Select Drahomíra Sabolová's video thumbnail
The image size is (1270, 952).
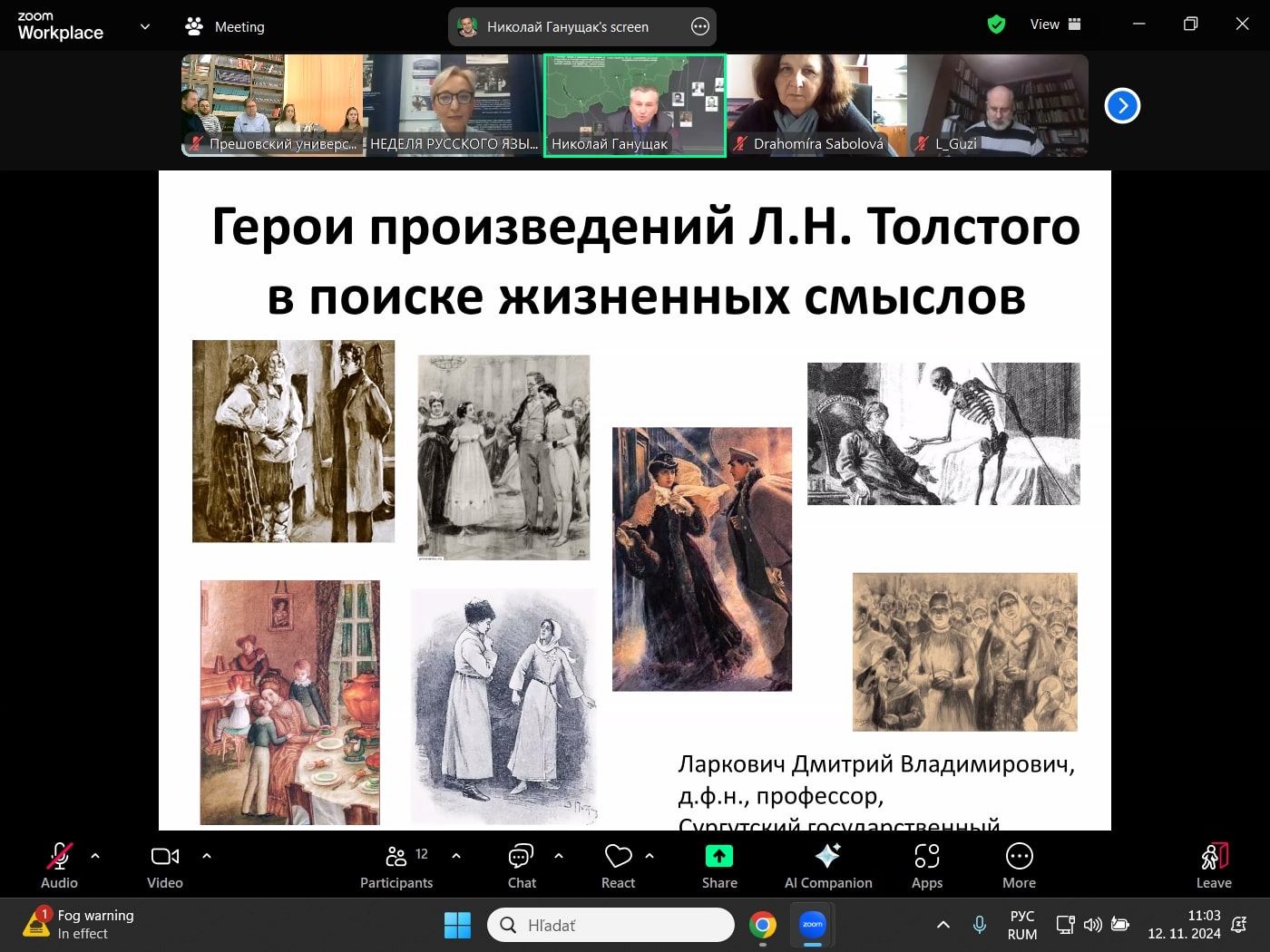coord(816,105)
